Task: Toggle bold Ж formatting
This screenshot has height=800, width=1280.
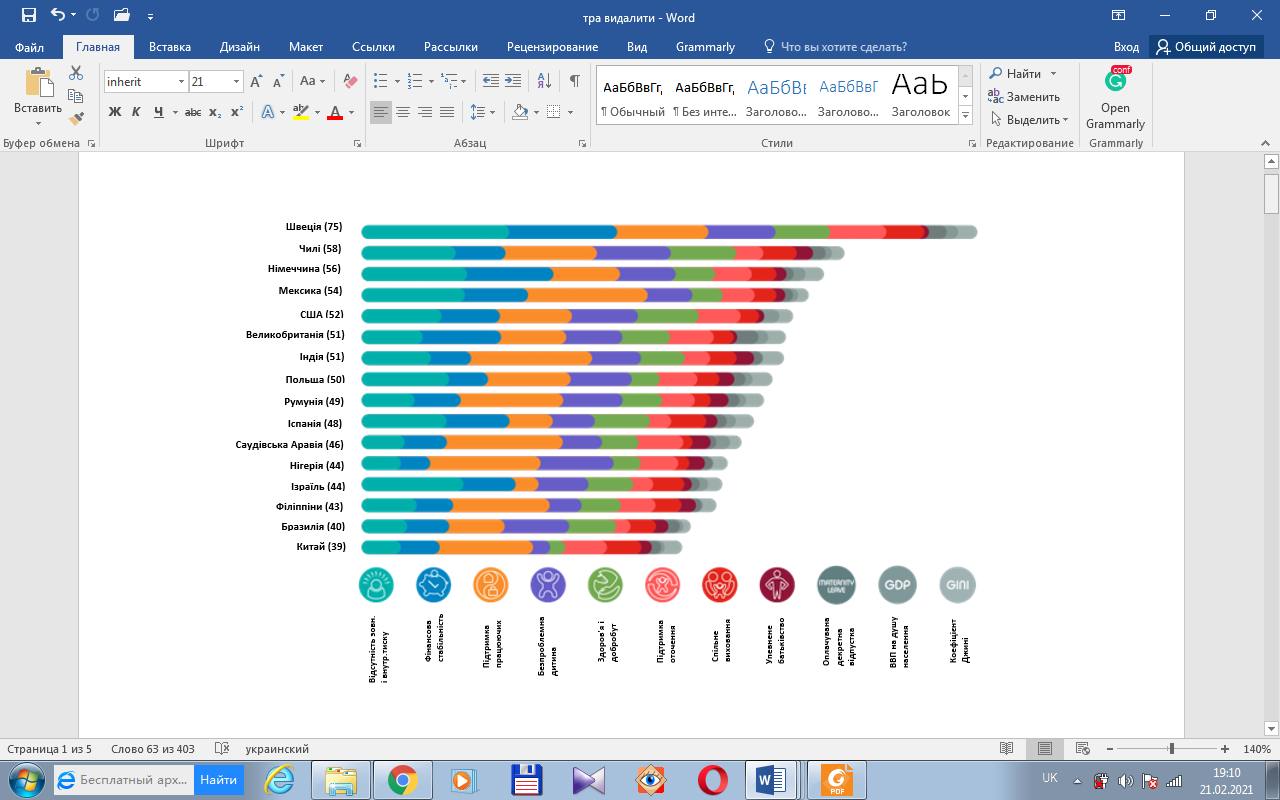Action: (115, 112)
